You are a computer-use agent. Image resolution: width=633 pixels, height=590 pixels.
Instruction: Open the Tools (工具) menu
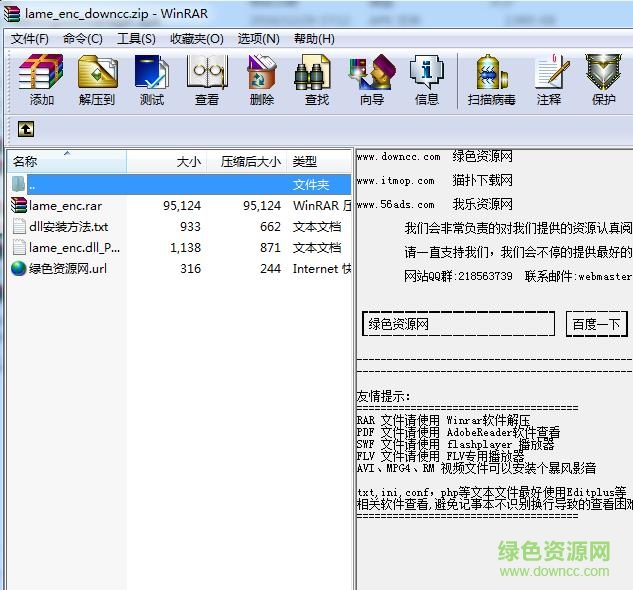pyautogui.click(x=136, y=38)
